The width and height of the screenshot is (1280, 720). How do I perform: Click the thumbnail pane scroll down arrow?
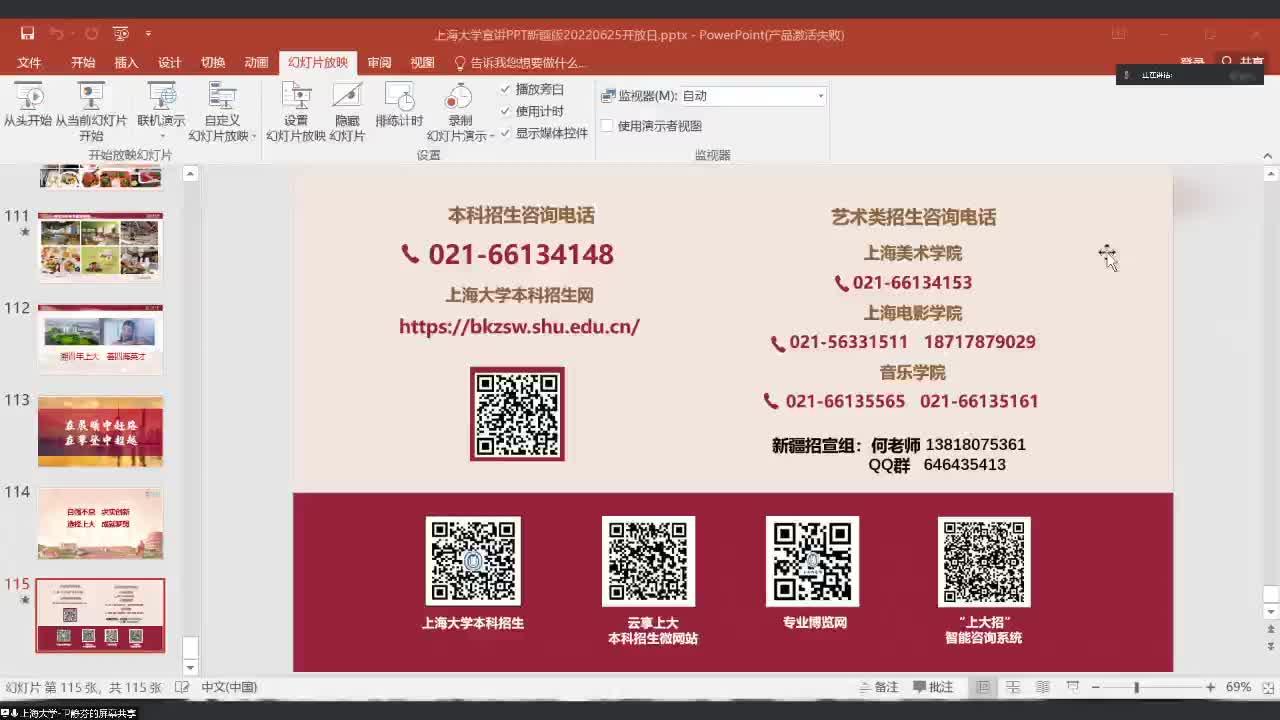click(x=190, y=667)
